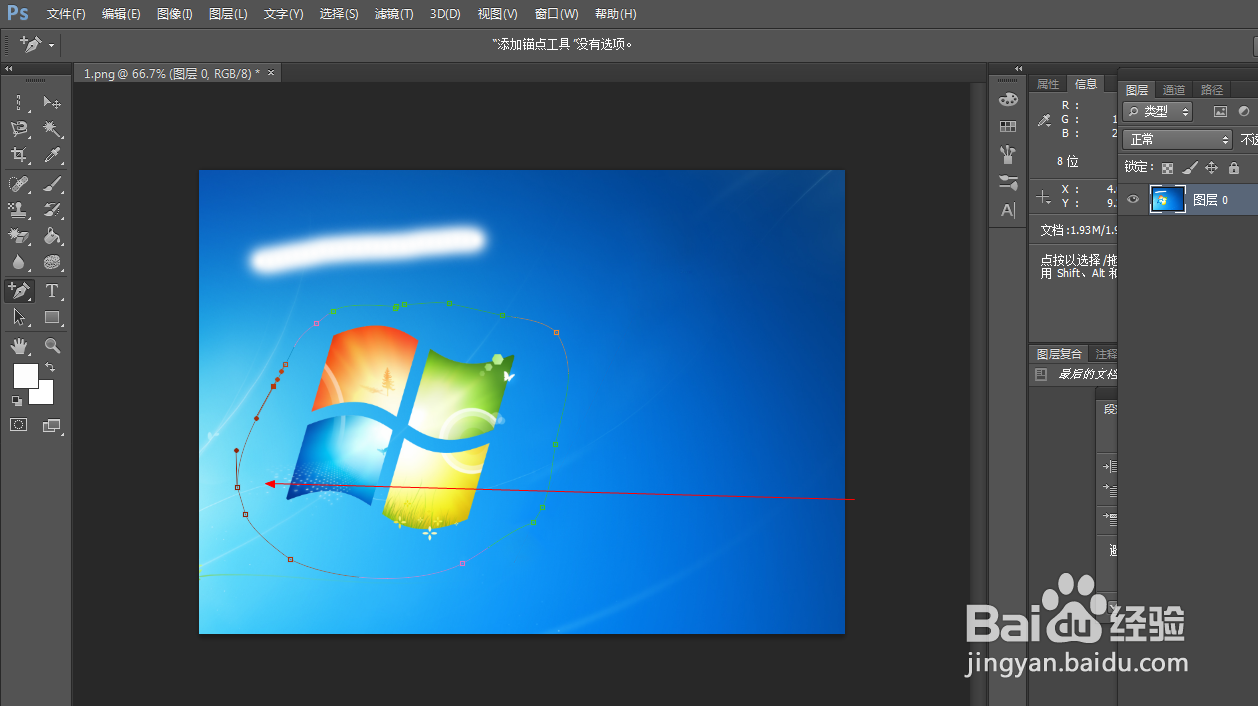Select the Magic Wand tool
Image resolution: width=1258 pixels, height=706 pixels.
click(x=52, y=129)
